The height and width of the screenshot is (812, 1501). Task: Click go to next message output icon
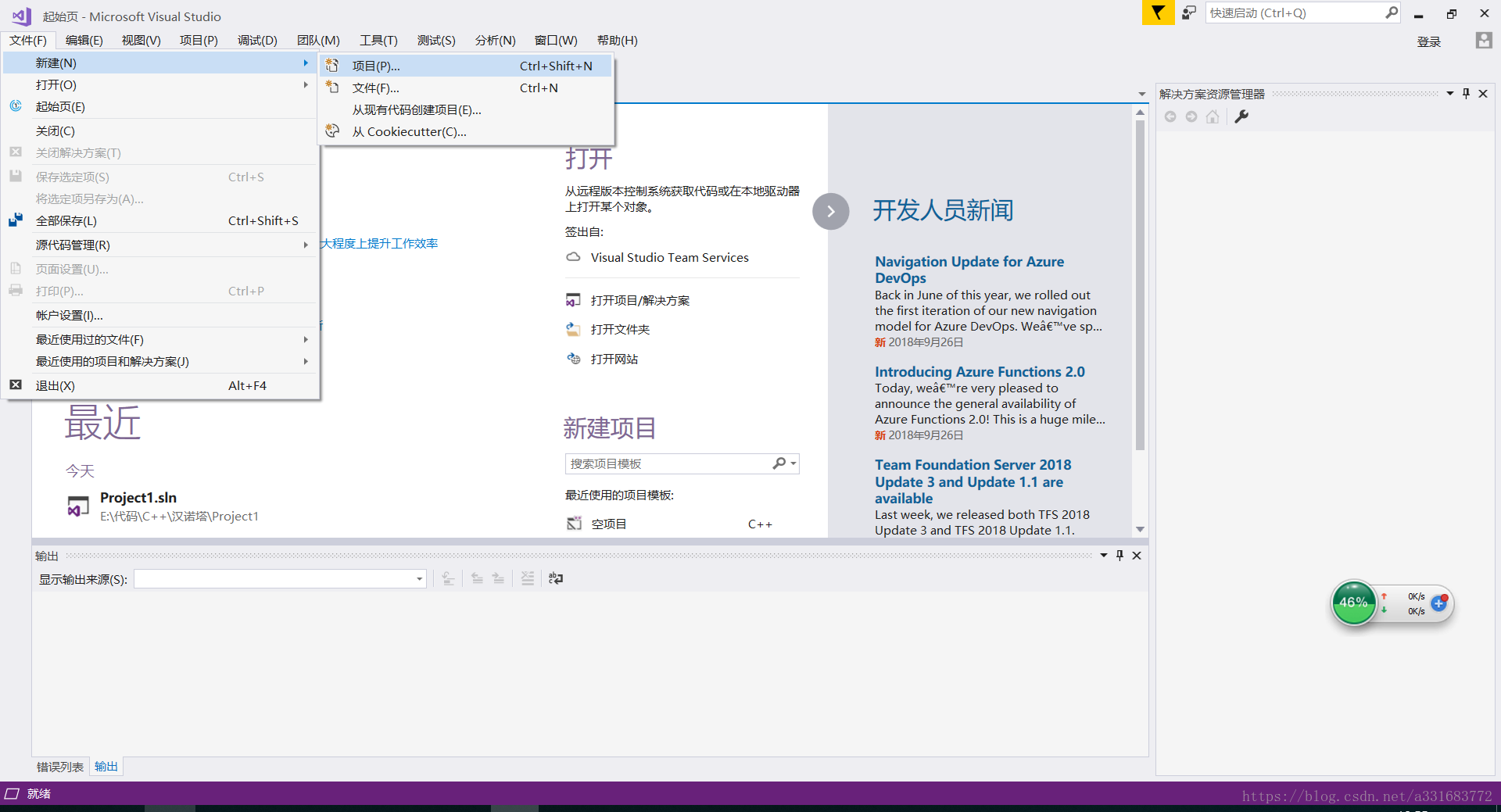498,578
